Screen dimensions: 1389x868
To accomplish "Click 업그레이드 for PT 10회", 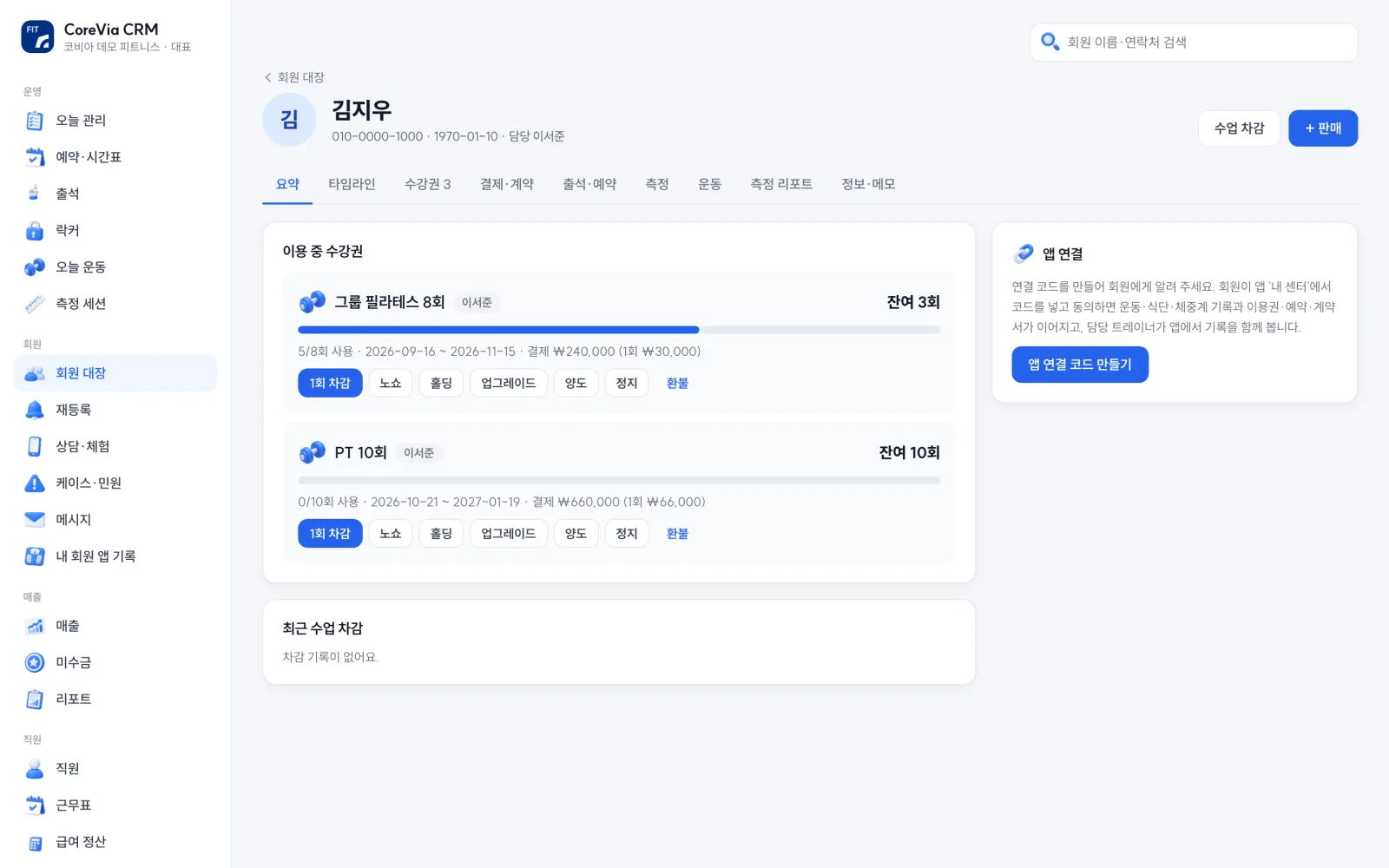I will coord(509,533).
